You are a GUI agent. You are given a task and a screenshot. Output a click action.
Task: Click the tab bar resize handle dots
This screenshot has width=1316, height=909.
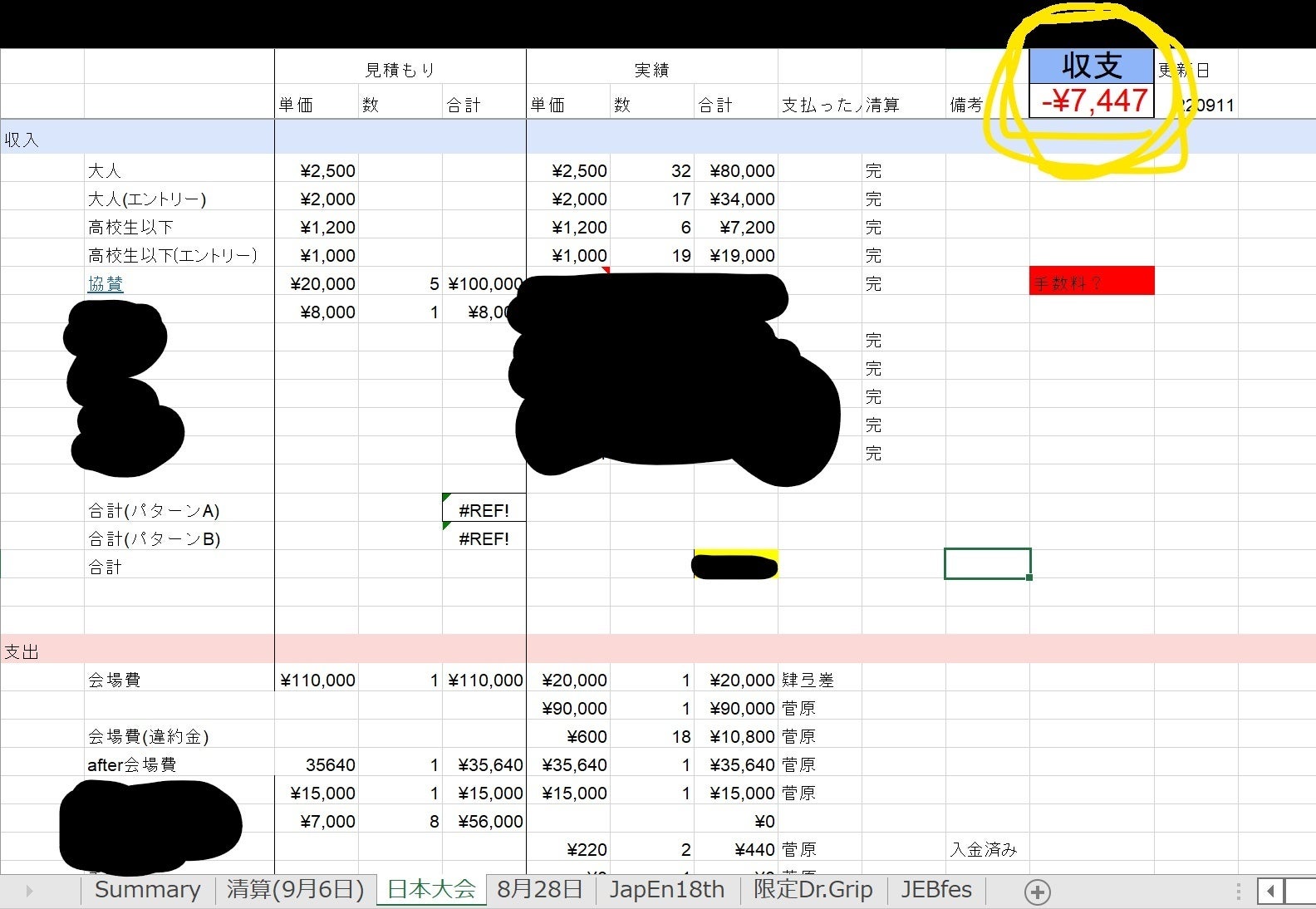(1238, 892)
